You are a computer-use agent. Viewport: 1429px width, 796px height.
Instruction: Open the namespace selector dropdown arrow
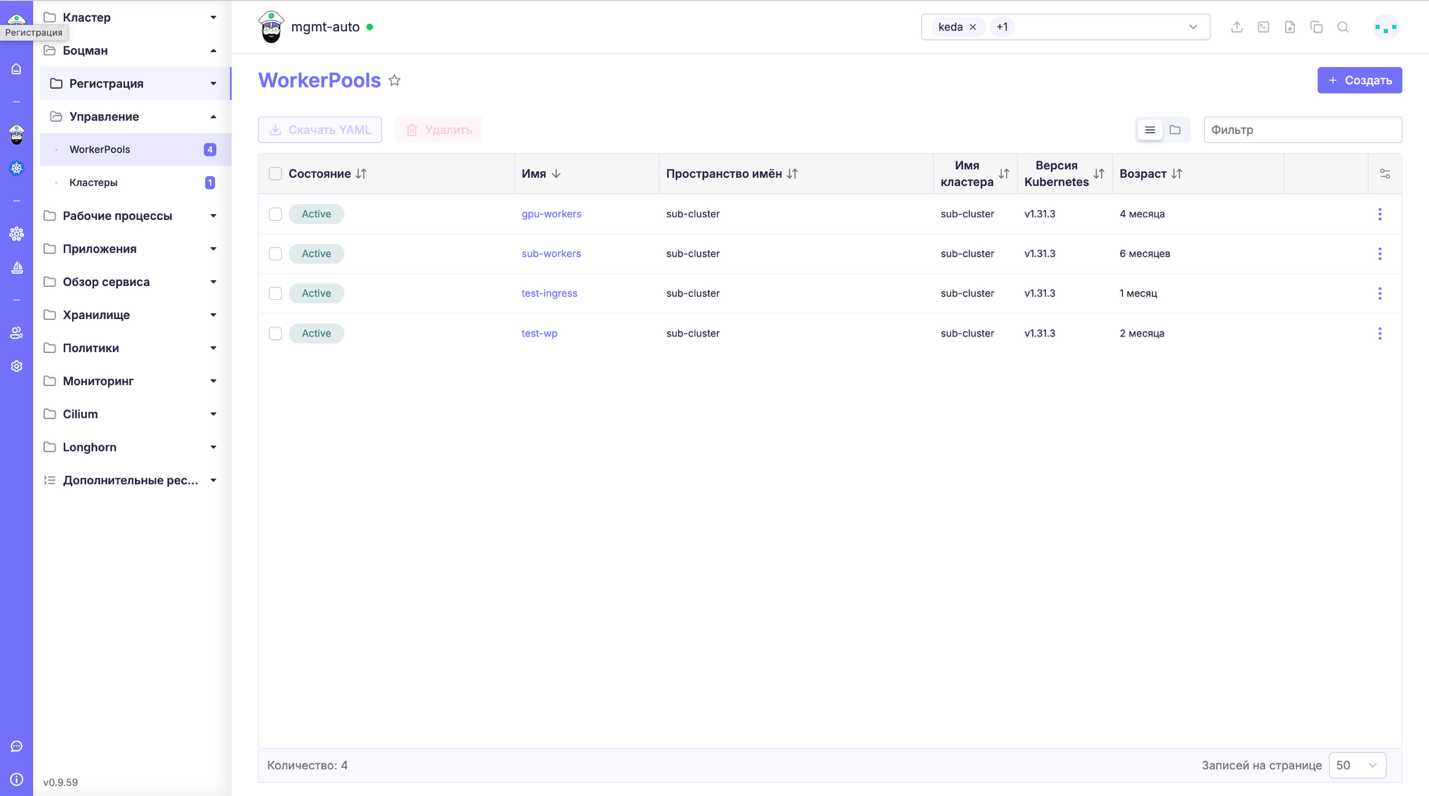[1193, 27]
